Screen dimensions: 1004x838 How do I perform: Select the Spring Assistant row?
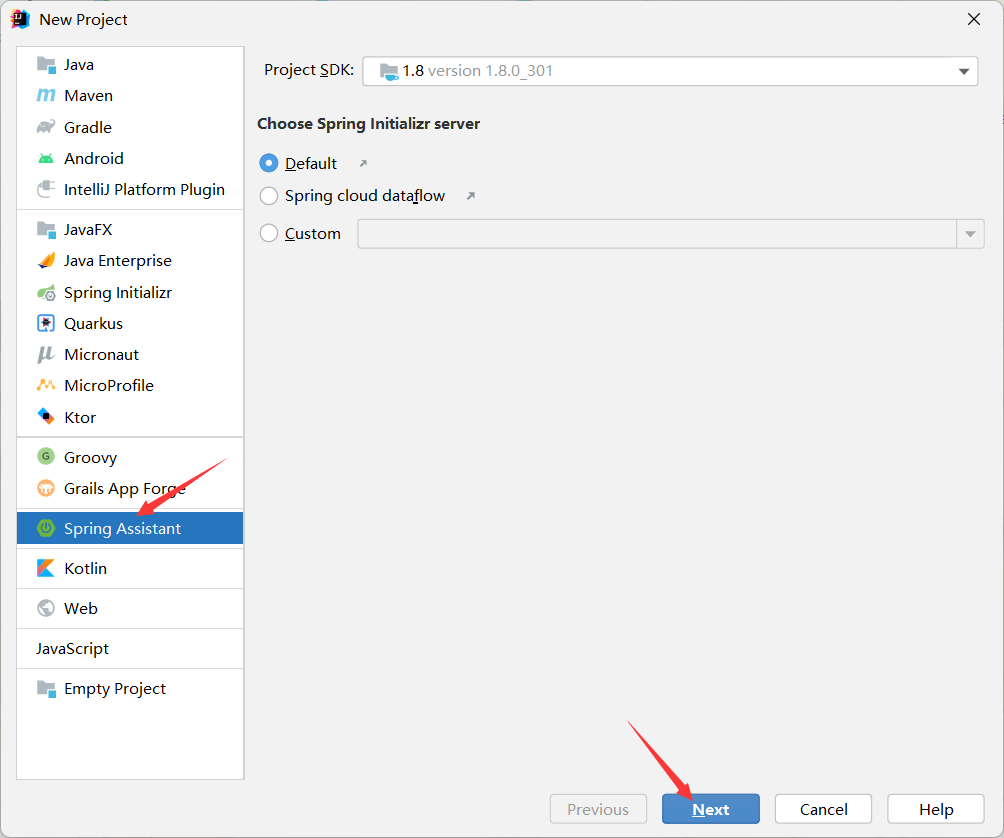[130, 528]
